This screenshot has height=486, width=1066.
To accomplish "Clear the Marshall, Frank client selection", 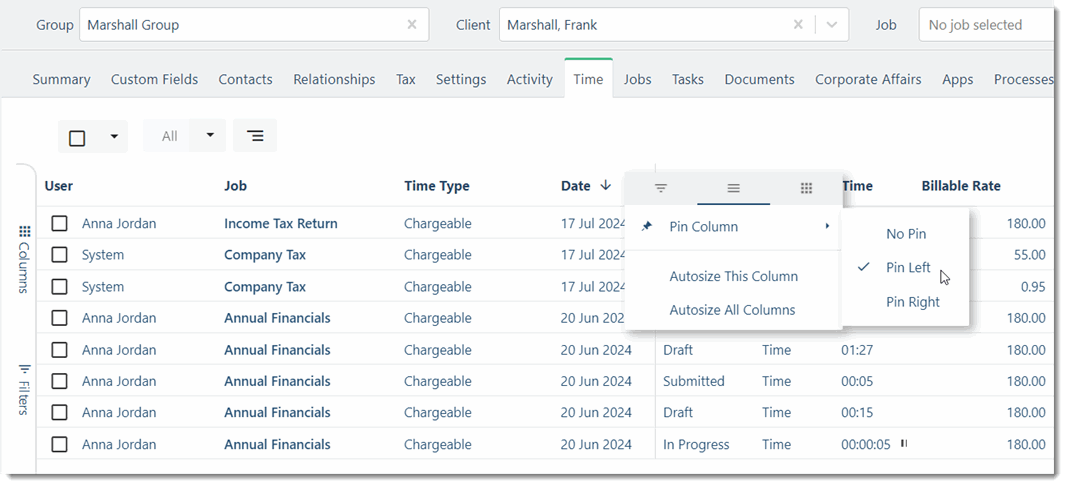I will [798, 25].
